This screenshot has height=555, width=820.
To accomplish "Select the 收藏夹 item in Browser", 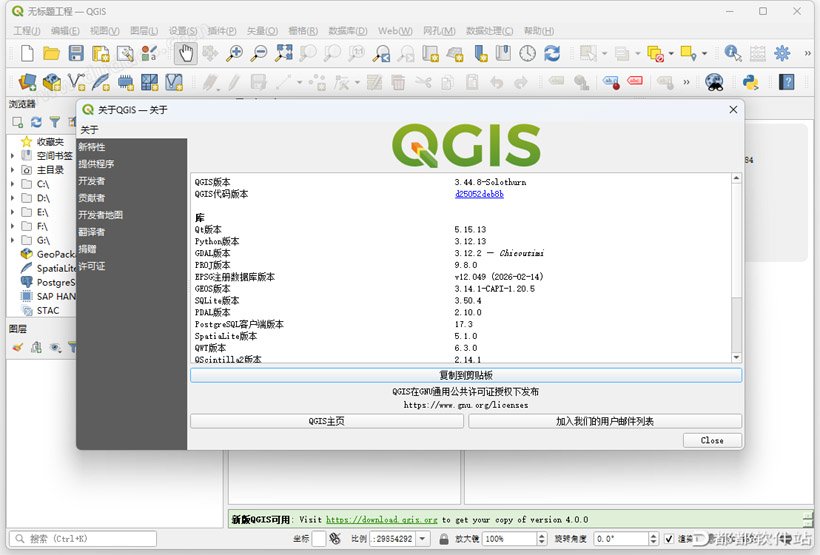I will [50, 142].
